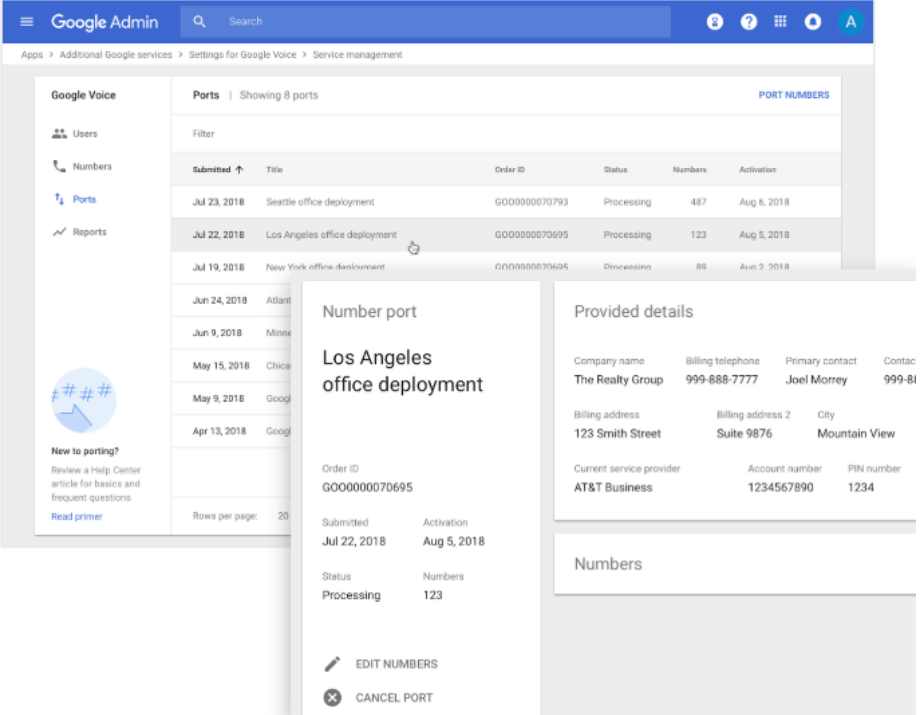Go to Settings for Google Voice breadcrumb
Image resolution: width=924 pixels, height=715 pixels.
pos(242,55)
